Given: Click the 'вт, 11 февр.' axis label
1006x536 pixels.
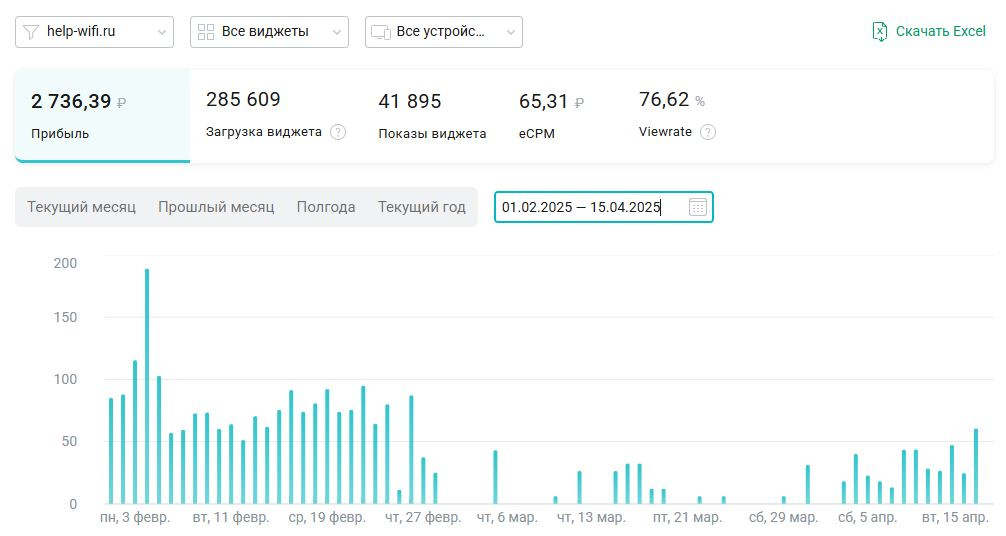Looking at the screenshot, I should (x=231, y=517).
